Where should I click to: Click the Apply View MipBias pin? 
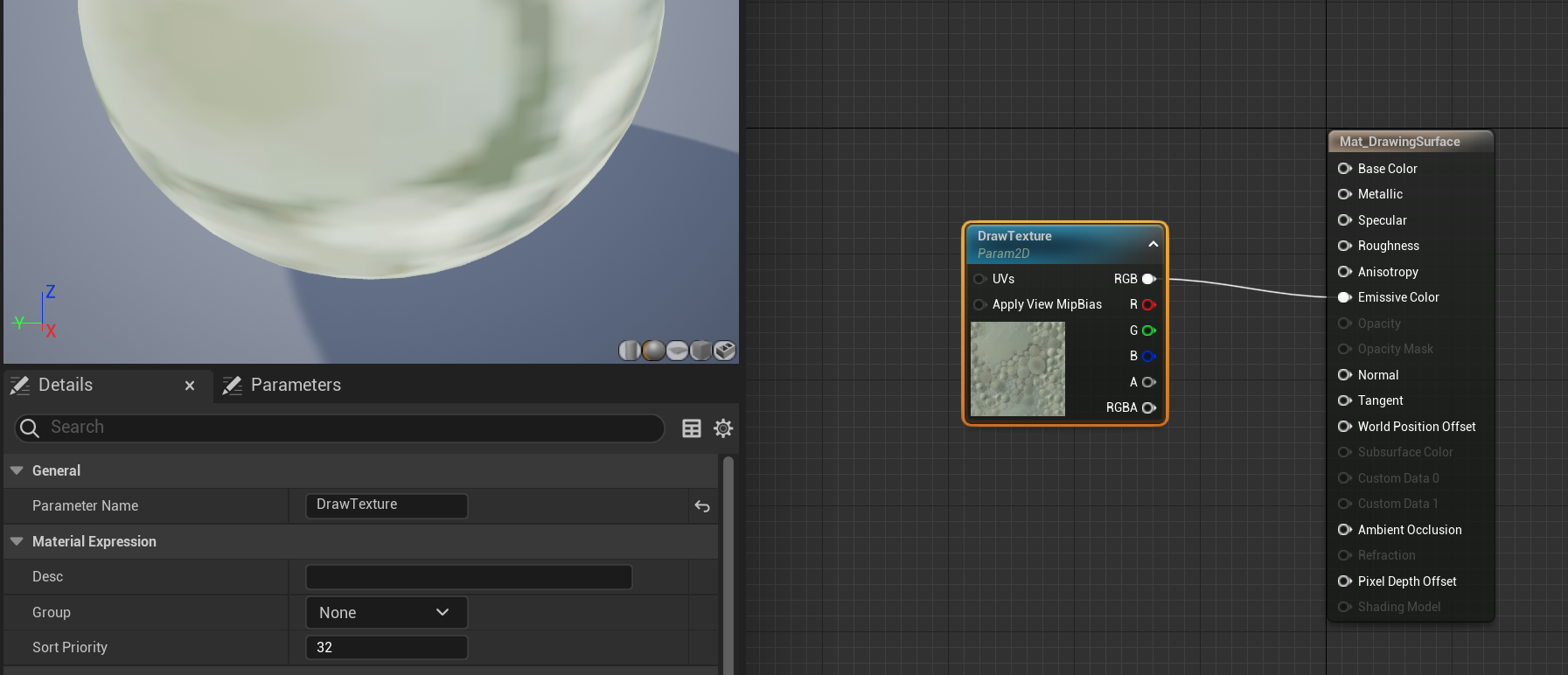click(979, 304)
